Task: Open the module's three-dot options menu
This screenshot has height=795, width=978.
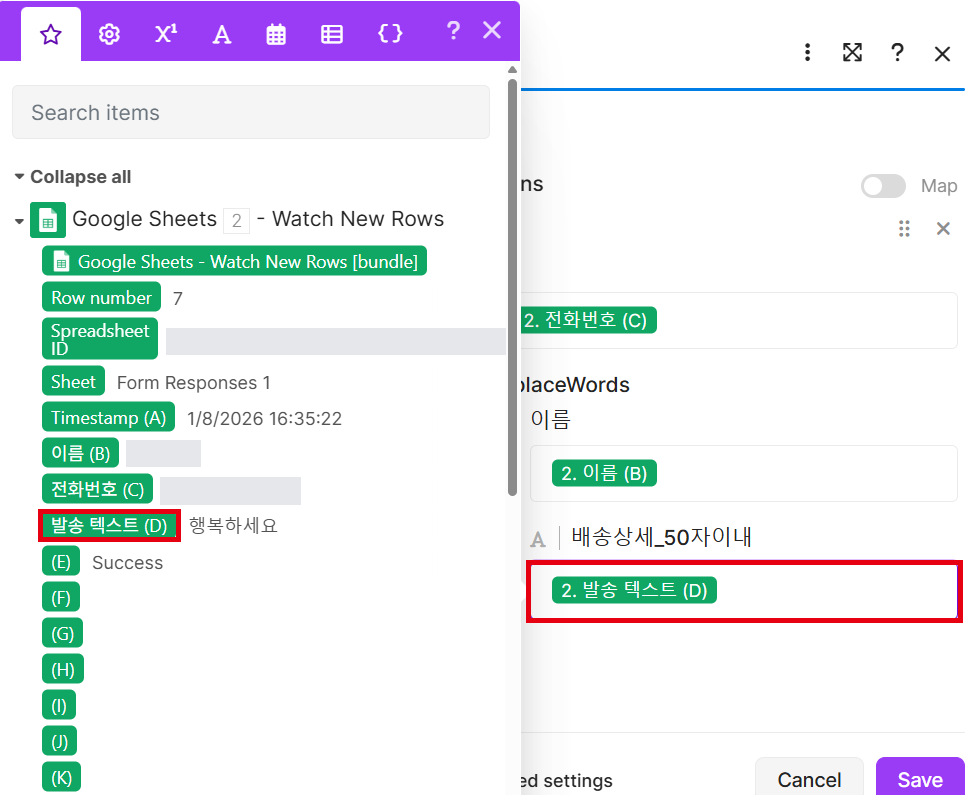Action: tap(808, 52)
